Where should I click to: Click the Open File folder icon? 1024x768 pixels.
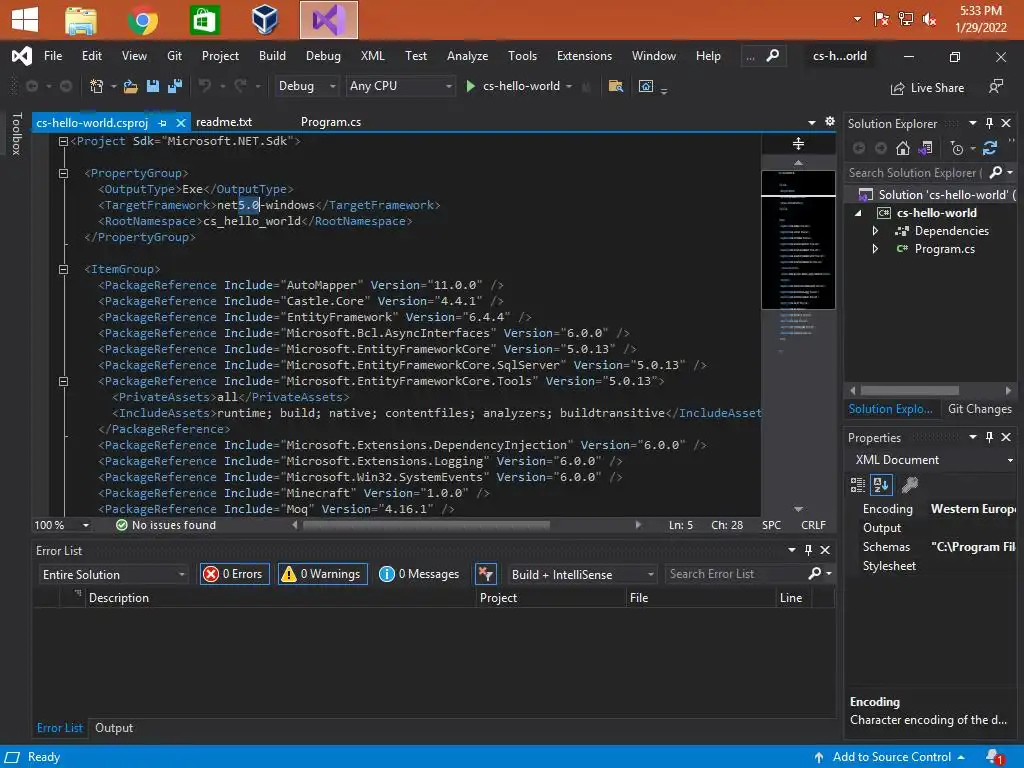point(131,86)
